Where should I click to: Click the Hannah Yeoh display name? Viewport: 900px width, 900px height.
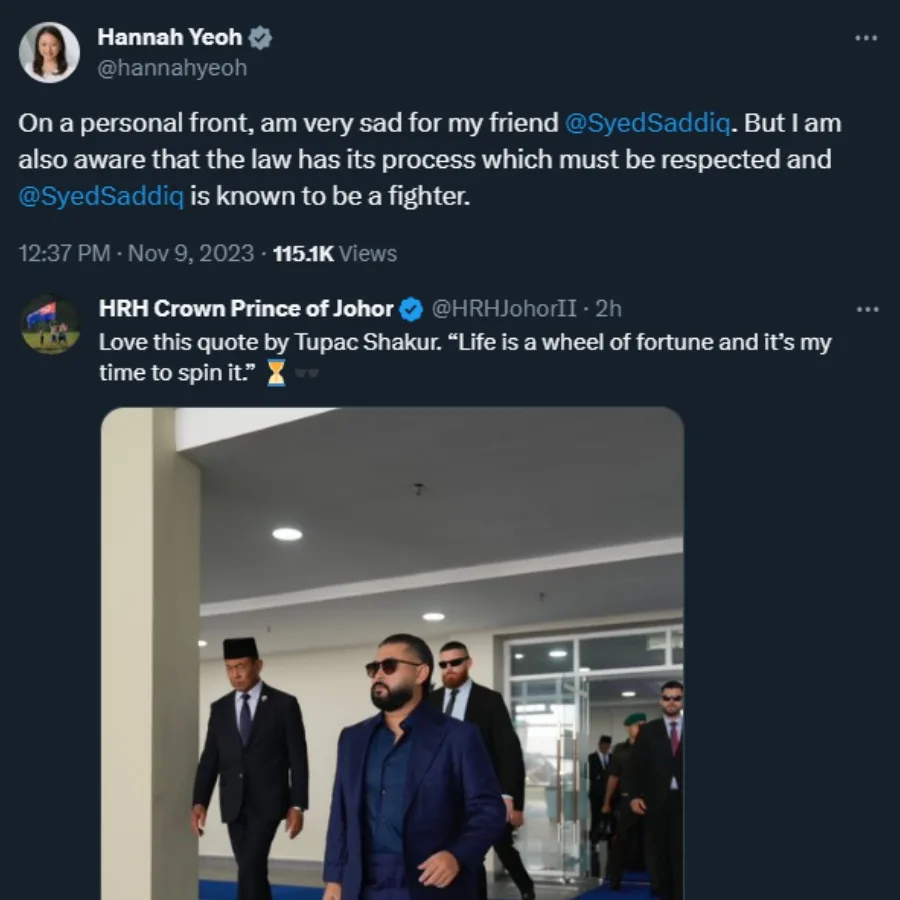170,38
